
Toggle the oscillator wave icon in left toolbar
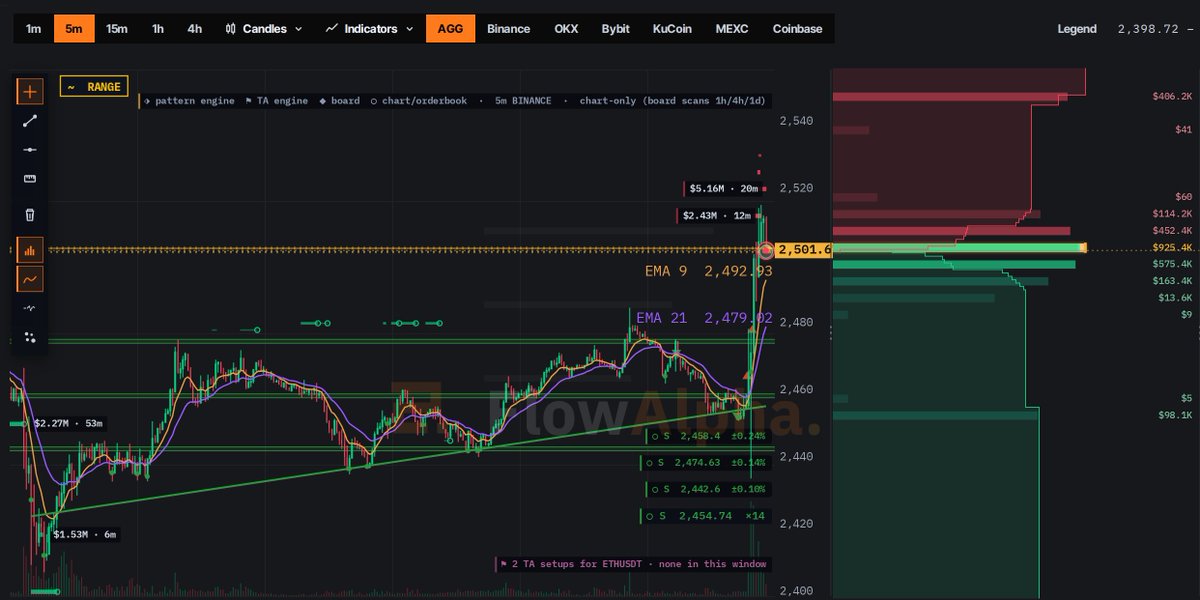[x=30, y=308]
